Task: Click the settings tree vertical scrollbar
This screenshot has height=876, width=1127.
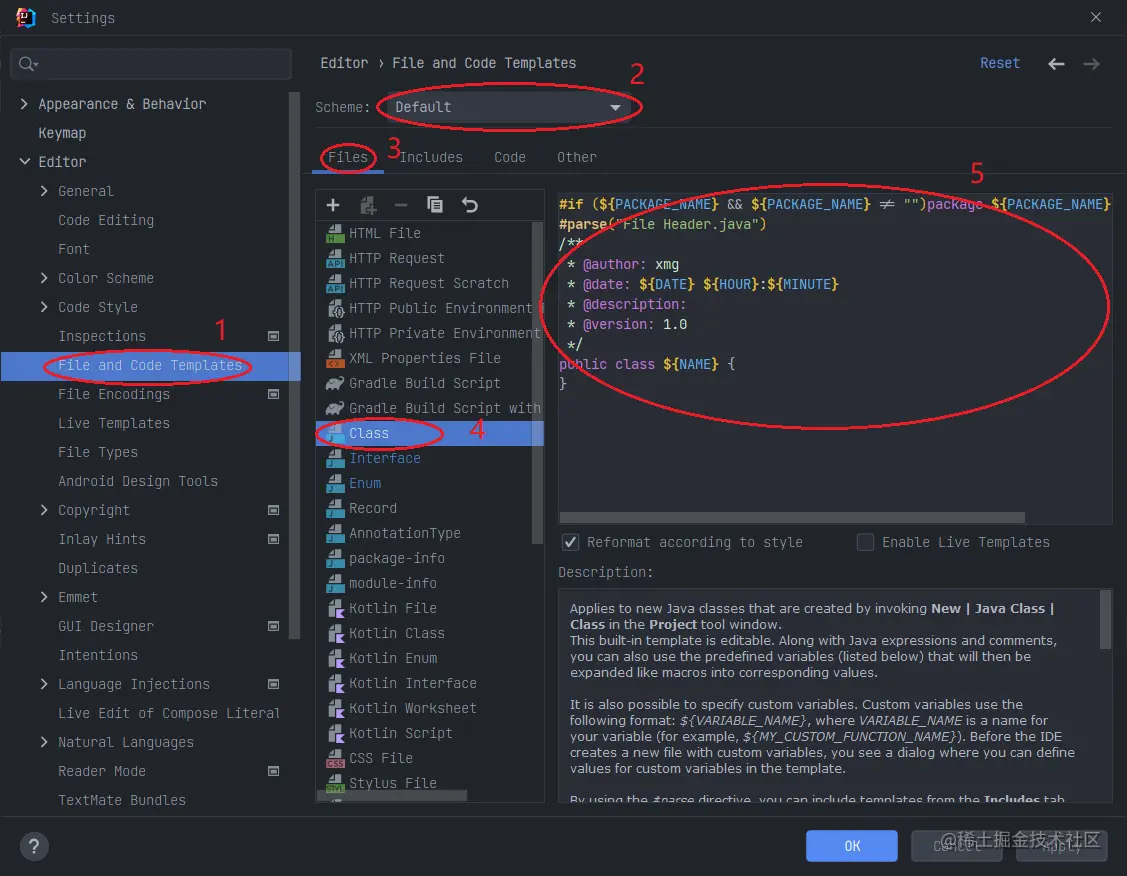Action: [x=293, y=365]
